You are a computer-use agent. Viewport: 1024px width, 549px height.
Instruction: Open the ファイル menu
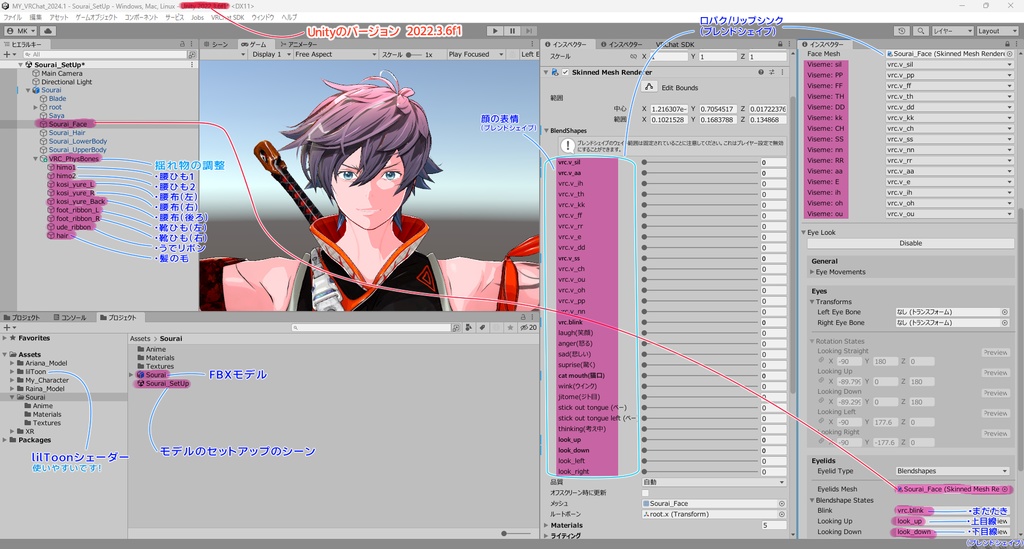[x=12, y=18]
